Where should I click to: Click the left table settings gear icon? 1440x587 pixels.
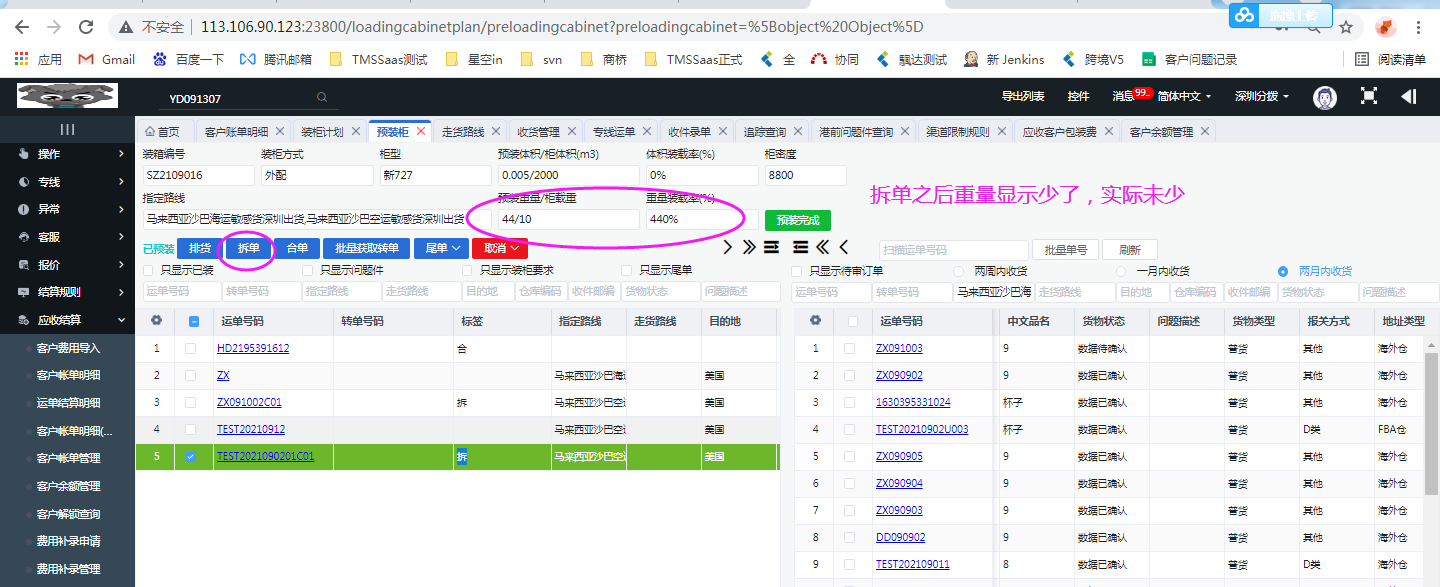[x=155, y=321]
